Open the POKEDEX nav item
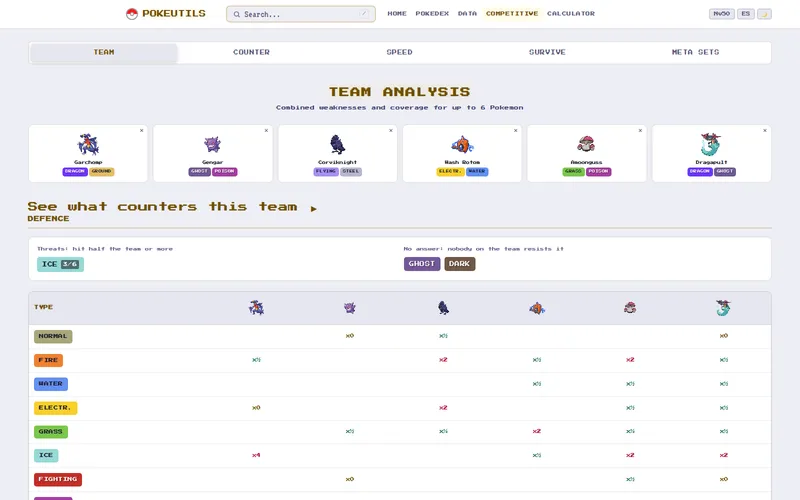This screenshot has height=500, width=800. 432,14
